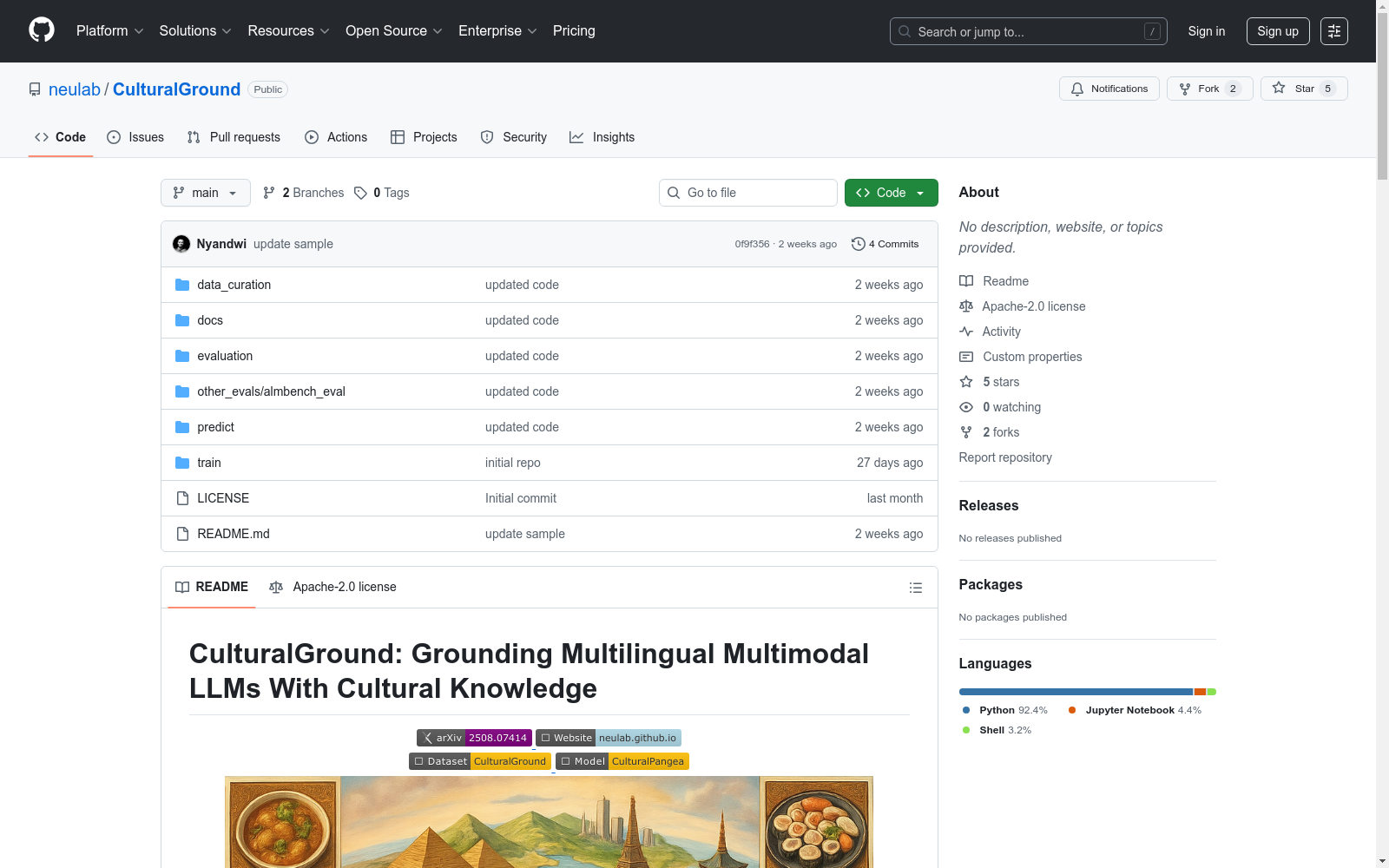Switch to the Insights tab
Screen dimensions: 1389x868
pyautogui.click(x=602, y=137)
